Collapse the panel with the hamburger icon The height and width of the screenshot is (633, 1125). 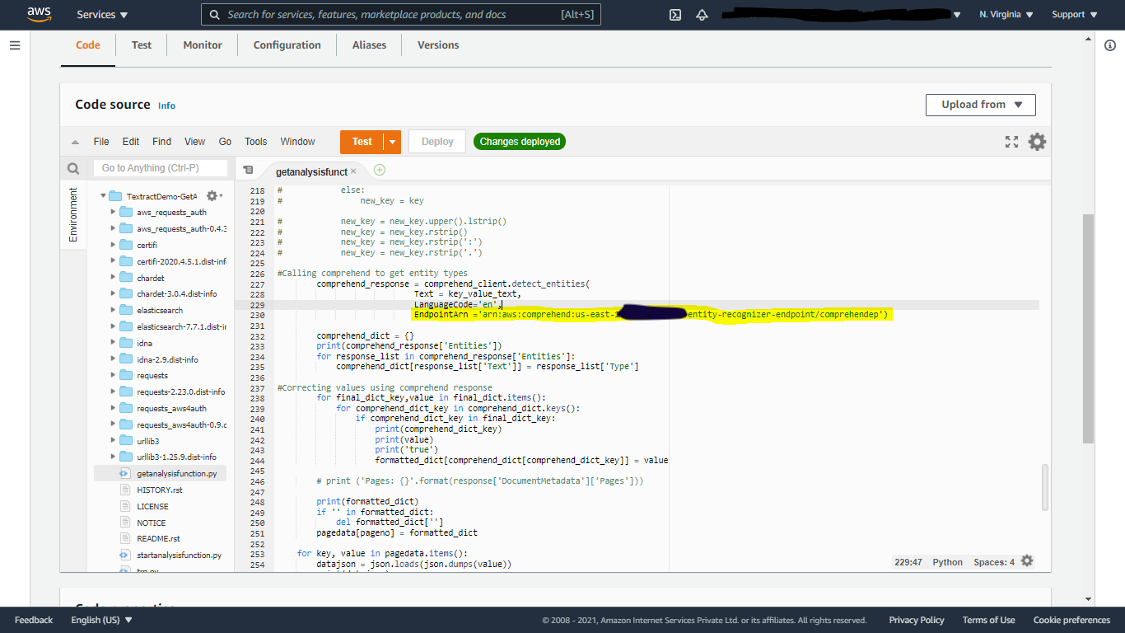[14, 44]
